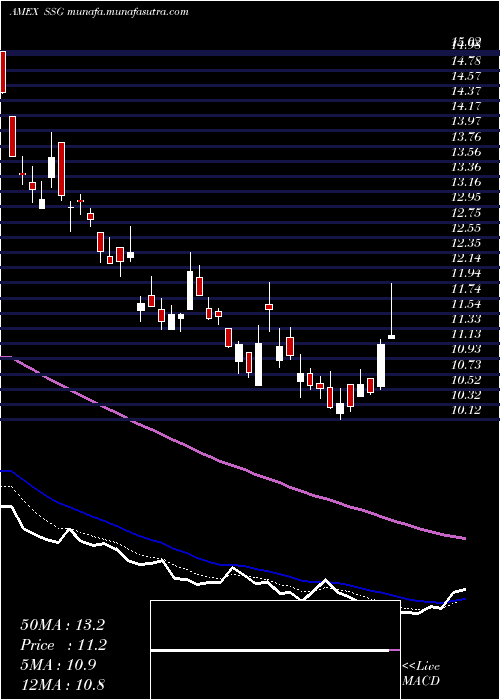Select the 11.33 price axis label
This screenshot has height=700, width=500.
point(466,319)
